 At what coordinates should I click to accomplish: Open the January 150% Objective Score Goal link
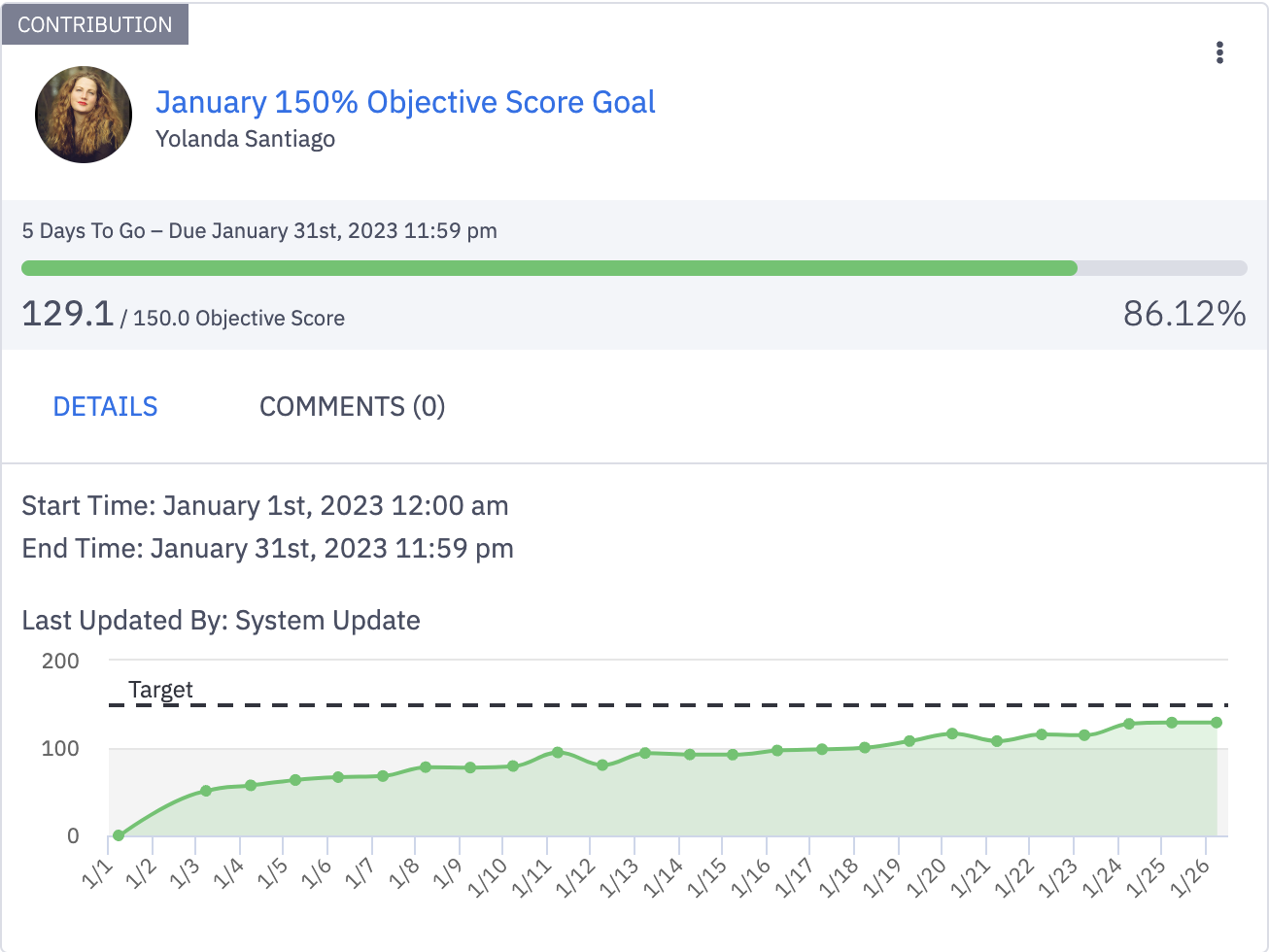tap(406, 102)
